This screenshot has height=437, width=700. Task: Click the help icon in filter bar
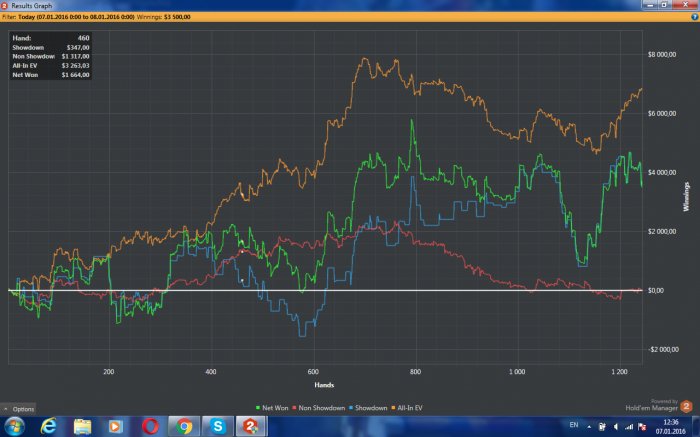click(695, 17)
